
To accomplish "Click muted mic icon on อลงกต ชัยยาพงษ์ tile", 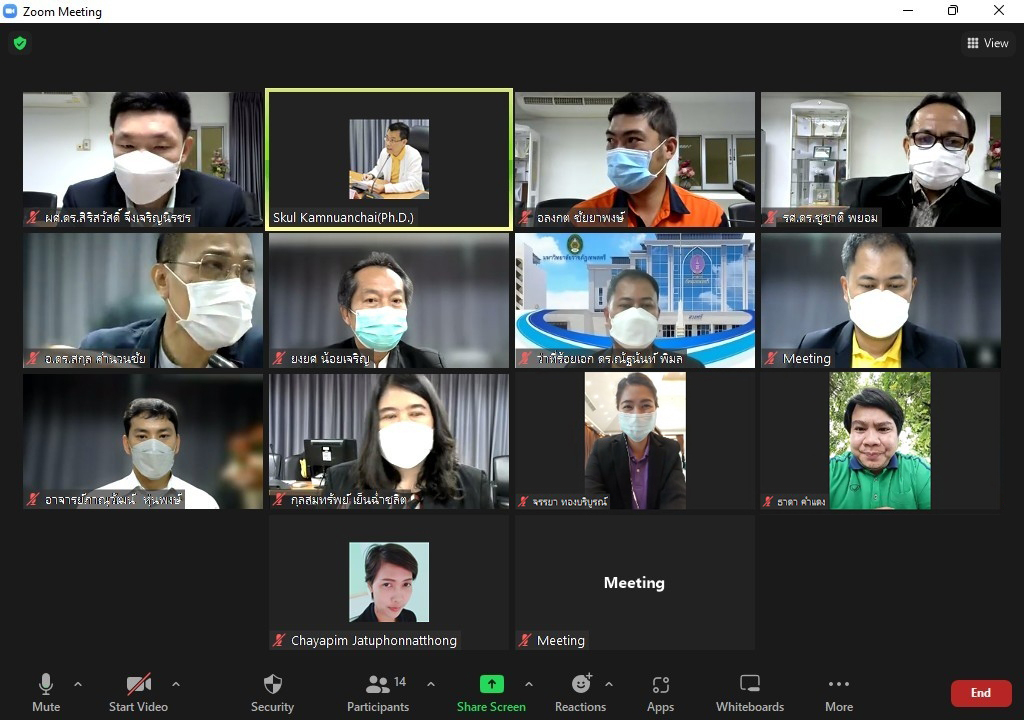I will click(x=525, y=218).
